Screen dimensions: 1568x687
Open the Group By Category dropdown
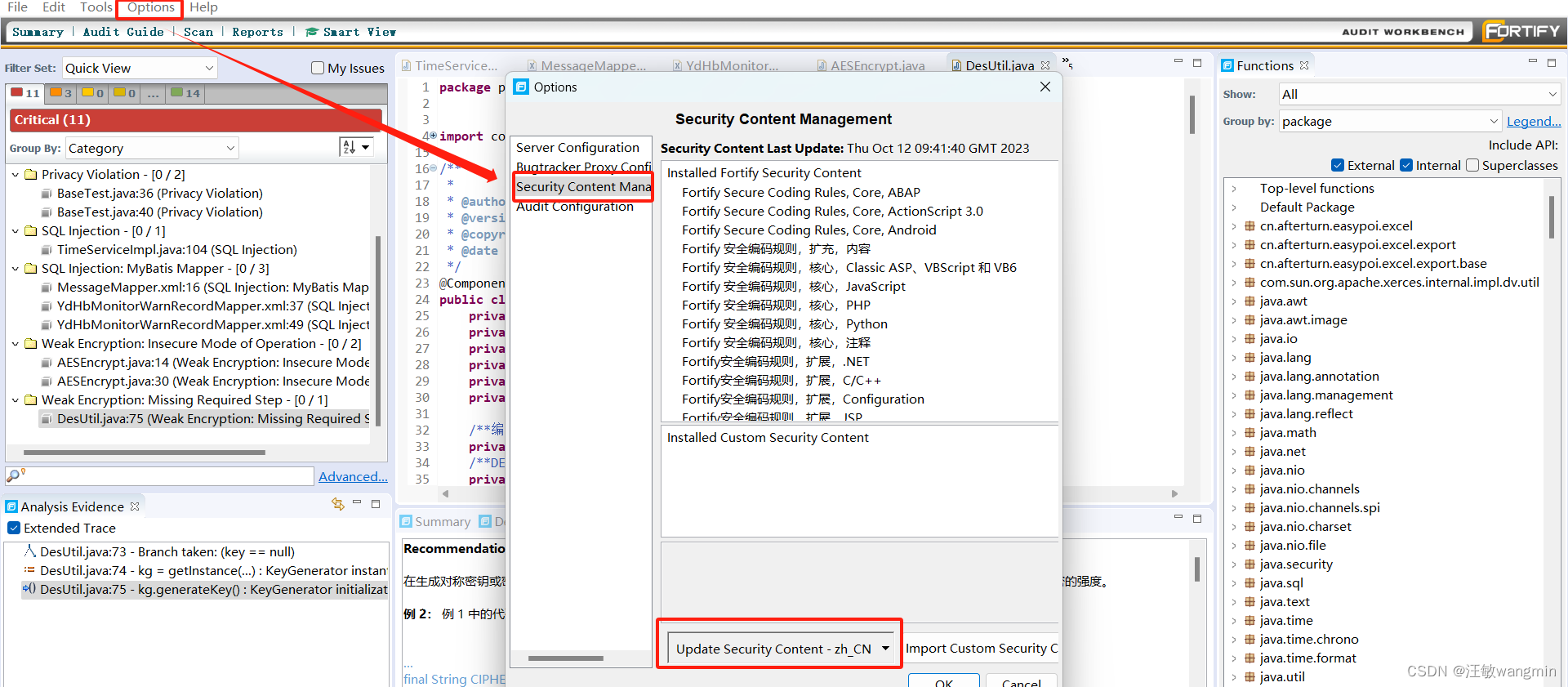[152, 148]
